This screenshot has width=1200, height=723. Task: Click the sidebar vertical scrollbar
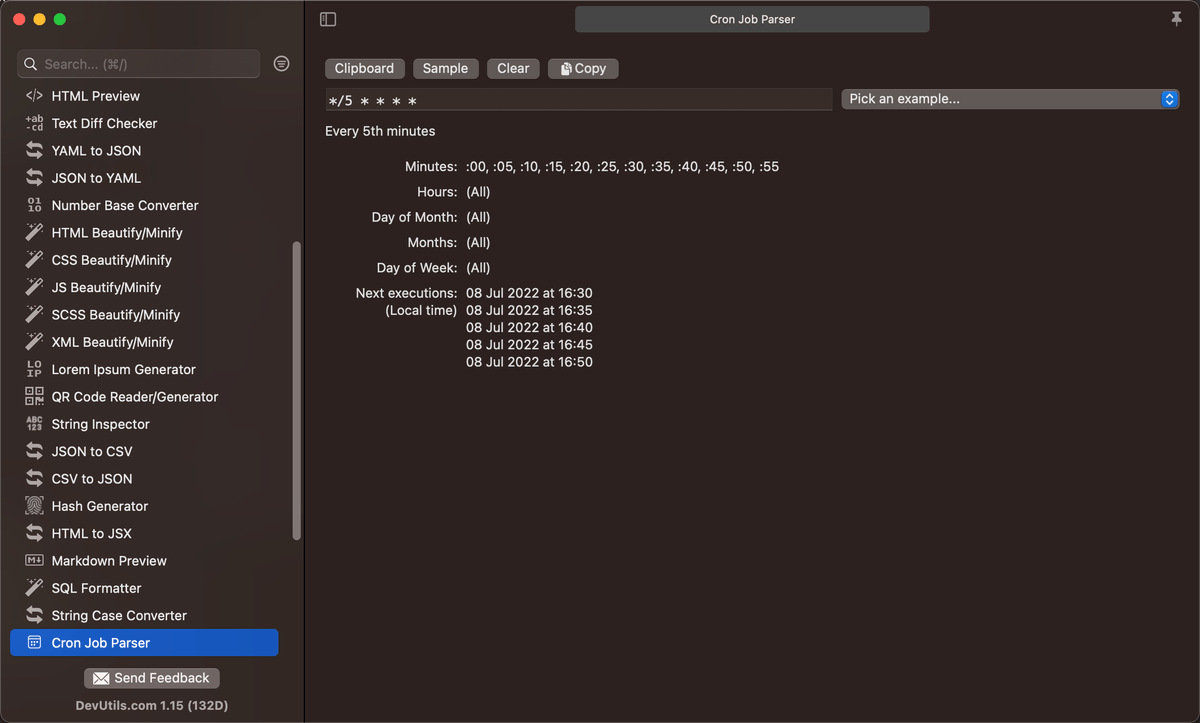pyautogui.click(x=296, y=390)
